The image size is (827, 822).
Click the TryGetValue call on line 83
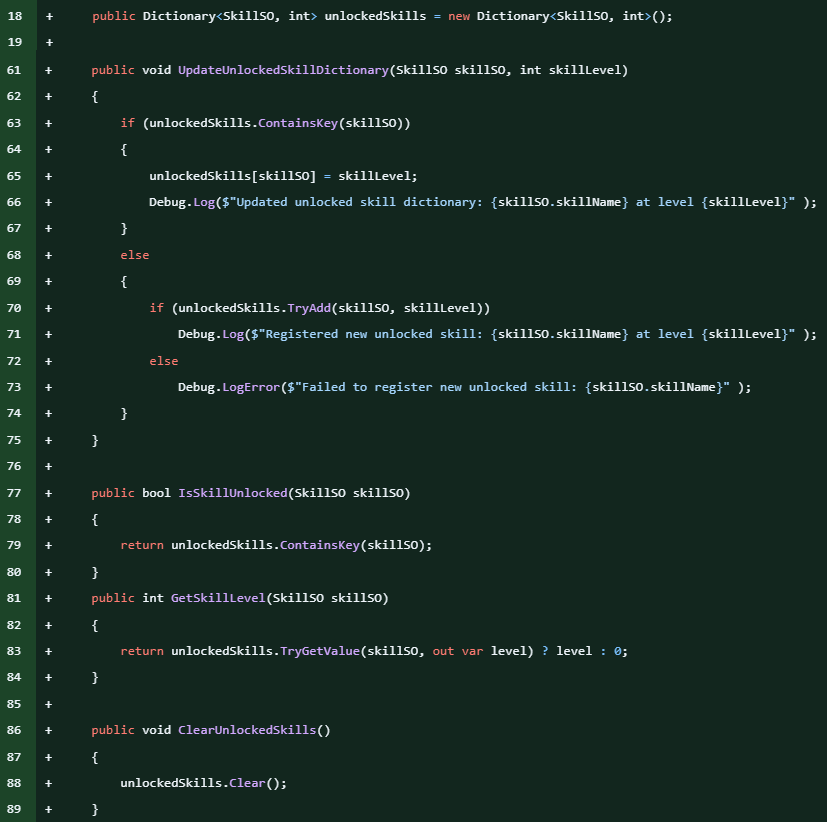point(320,651)
